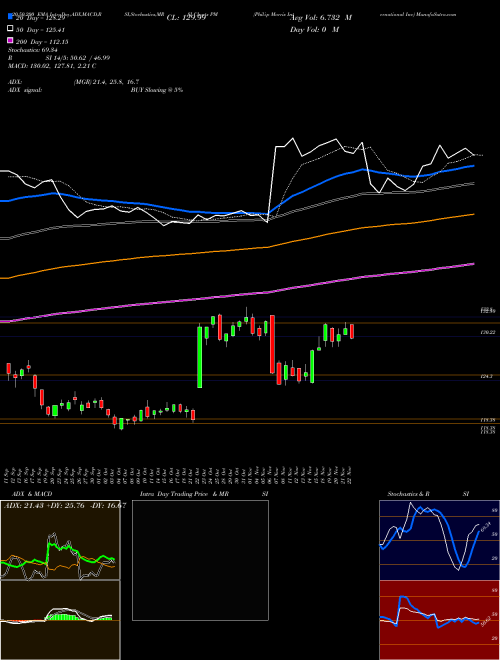Click the tallest red candlestick on price chart

272,344
